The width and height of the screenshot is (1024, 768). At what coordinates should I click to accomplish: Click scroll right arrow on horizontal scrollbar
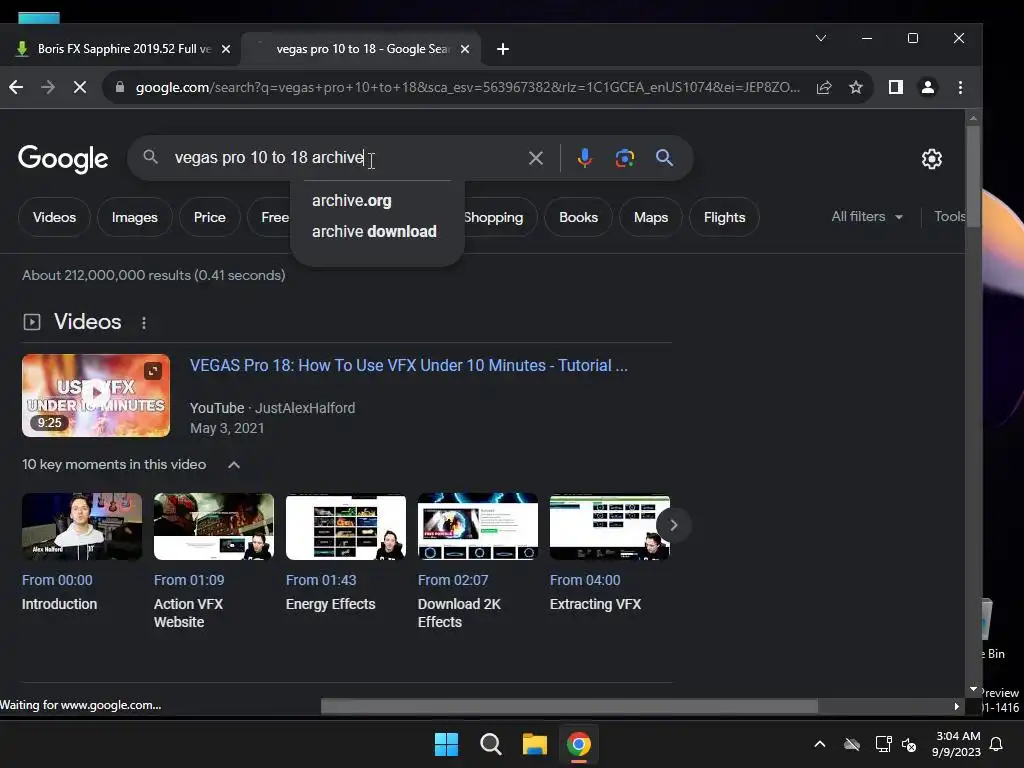tap(956, 706)
